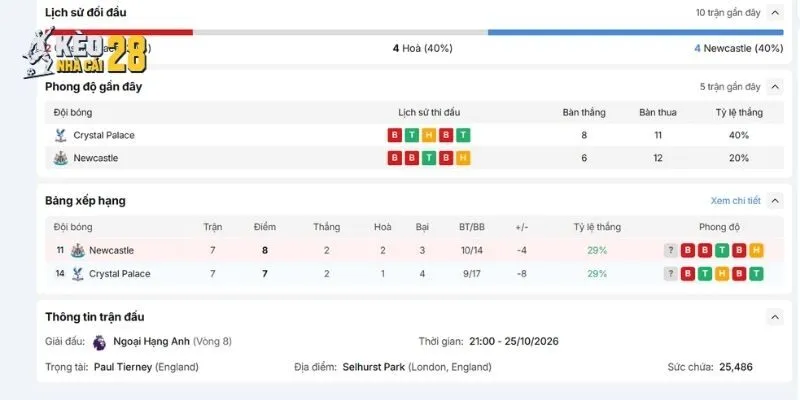Image resolution: width=800 pixels, height=400 pixels.
Task: Collapse the Lịch sử đối đầu section chevron
Action: tap(774, 12)
